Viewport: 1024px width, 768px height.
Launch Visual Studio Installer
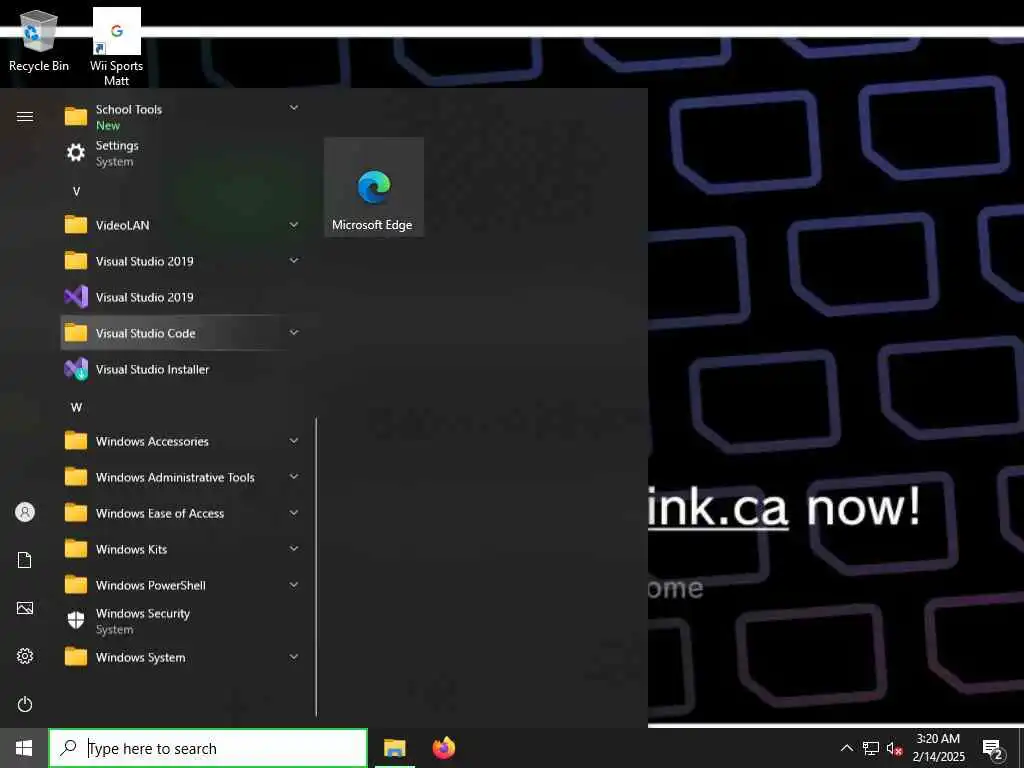(x=182, y=369)
